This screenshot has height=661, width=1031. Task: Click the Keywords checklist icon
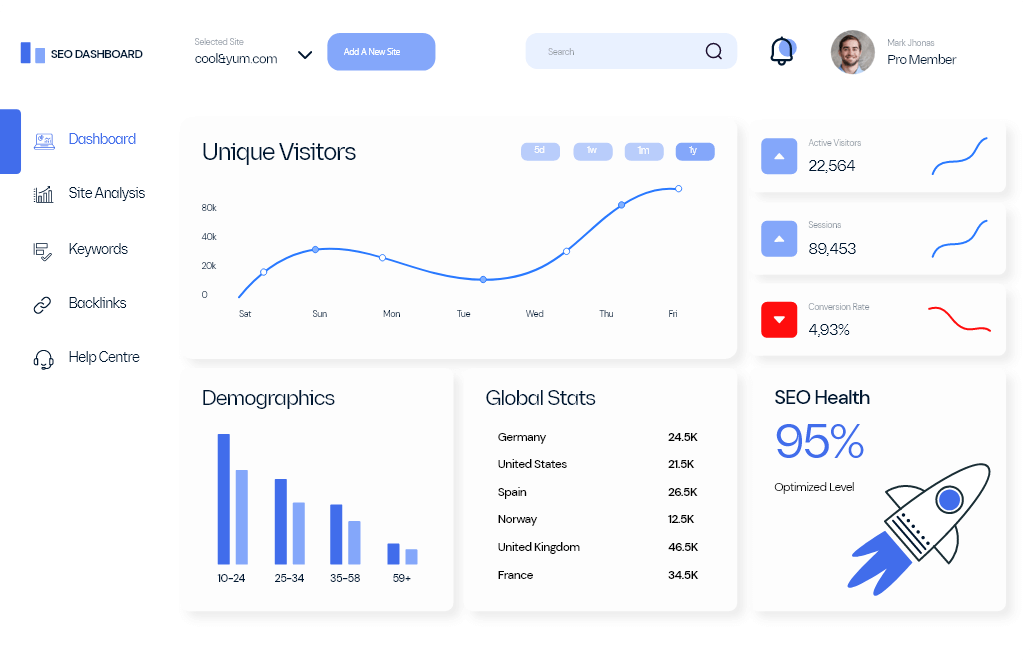pyautogui.click(x=43, y=251)
